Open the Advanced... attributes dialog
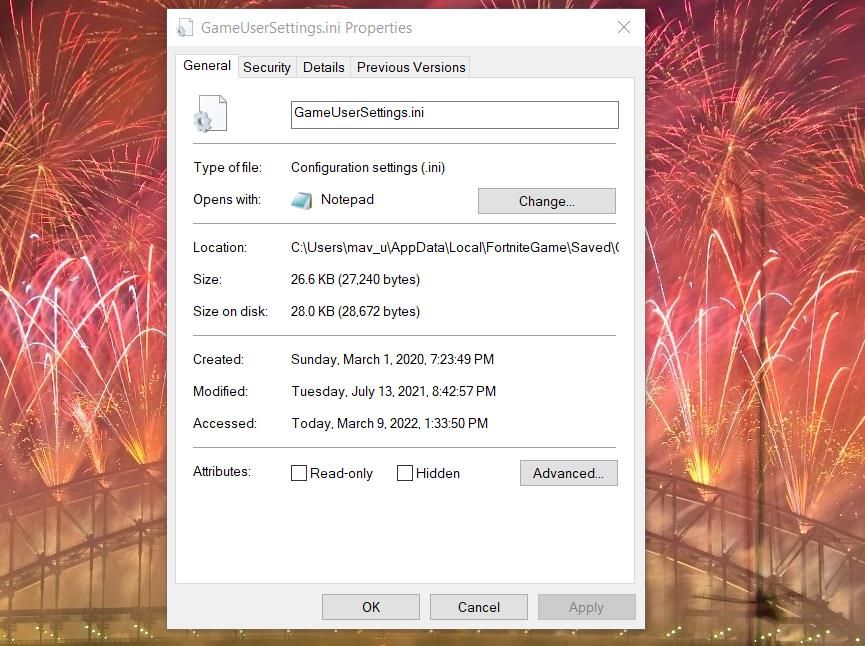 568,473
